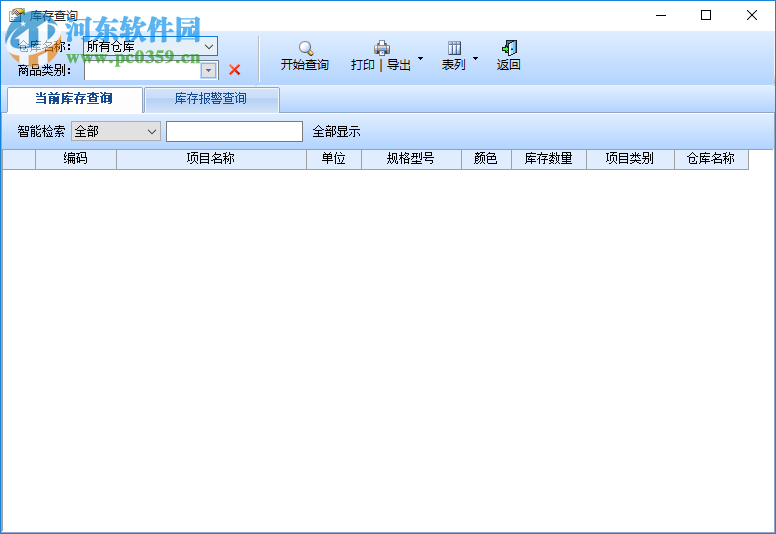Sort by the 仓库名称 column header
The image size is (776, 534).
coord(711,159)
